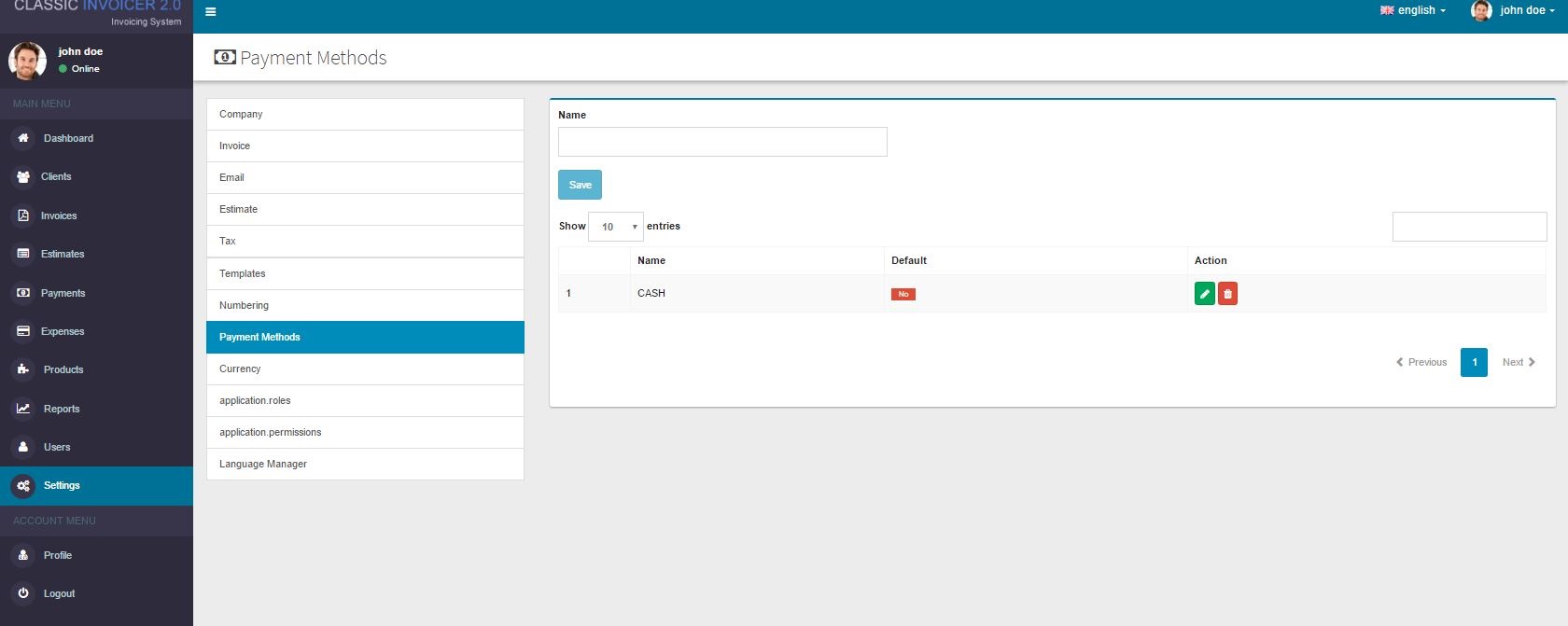Click the Logout power icon
1568x626 pixels.
pos(23,593)
